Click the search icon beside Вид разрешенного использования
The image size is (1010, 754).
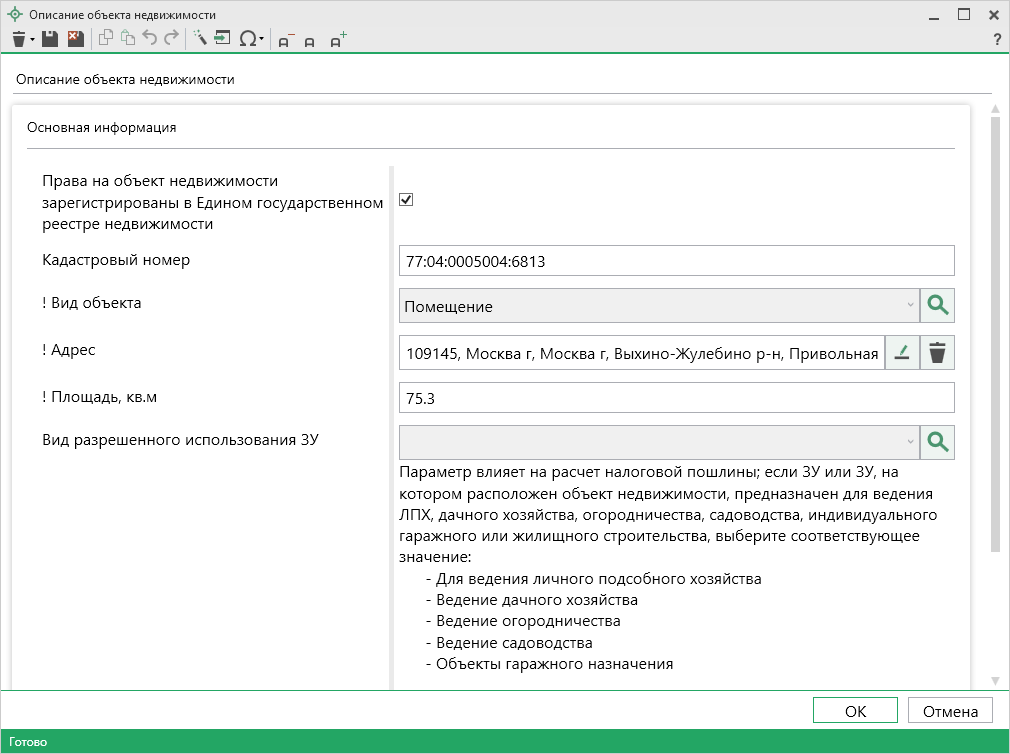click(x=937, y=442)
